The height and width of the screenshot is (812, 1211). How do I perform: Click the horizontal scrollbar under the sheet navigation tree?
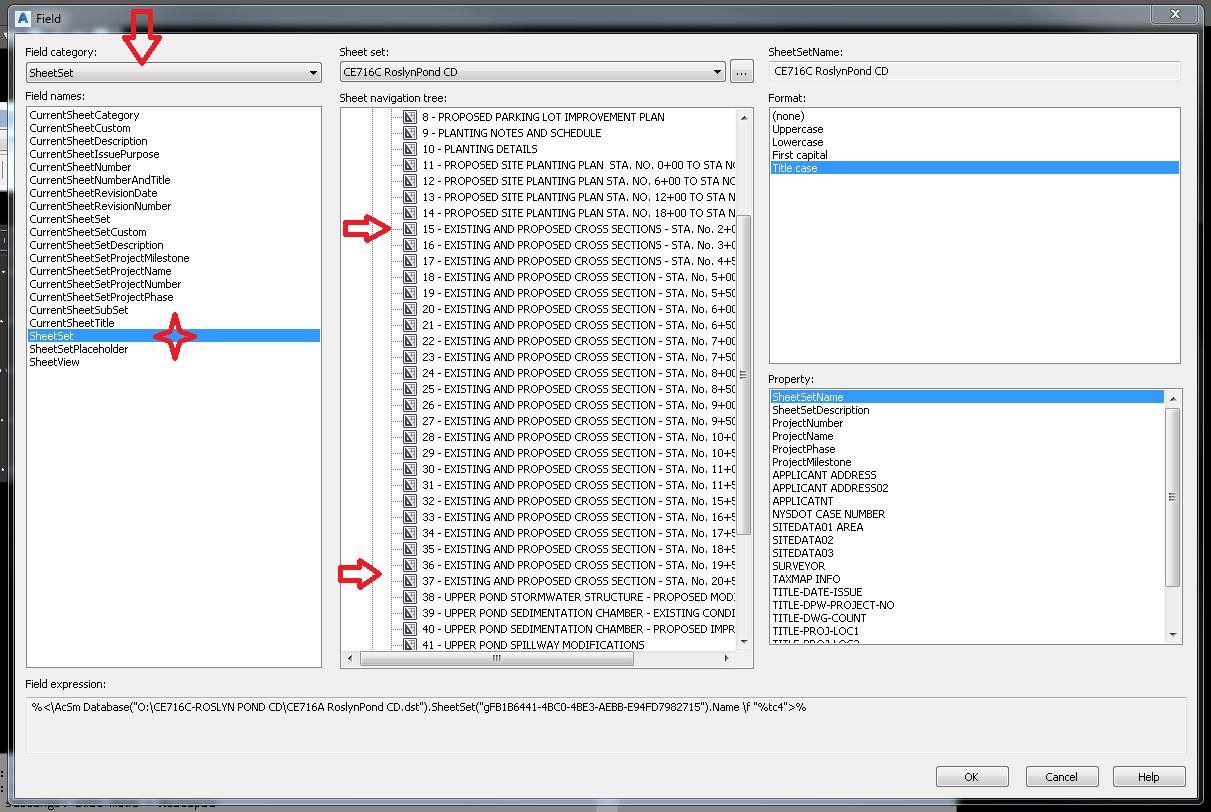pos(497,658)
